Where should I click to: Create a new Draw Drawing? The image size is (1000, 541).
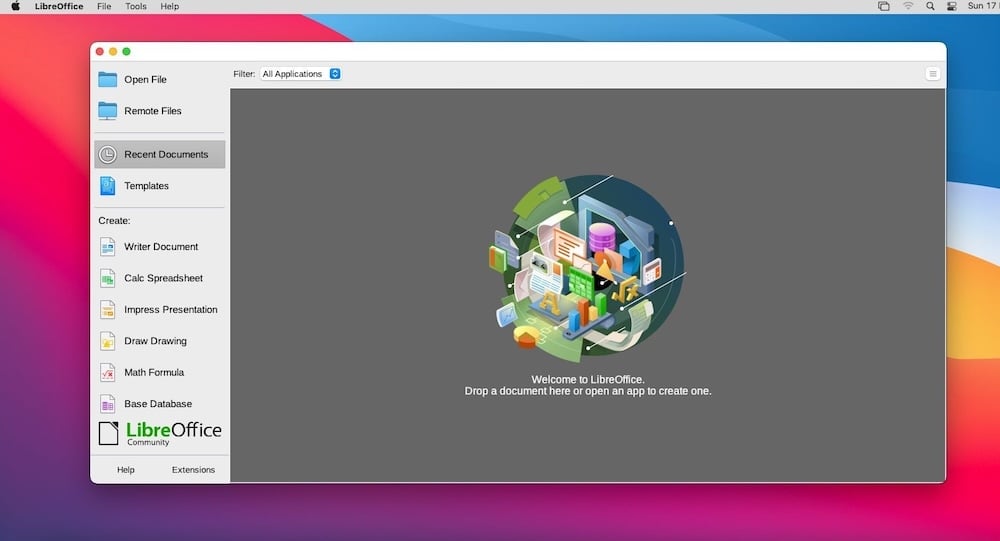(x=159, y=341)
